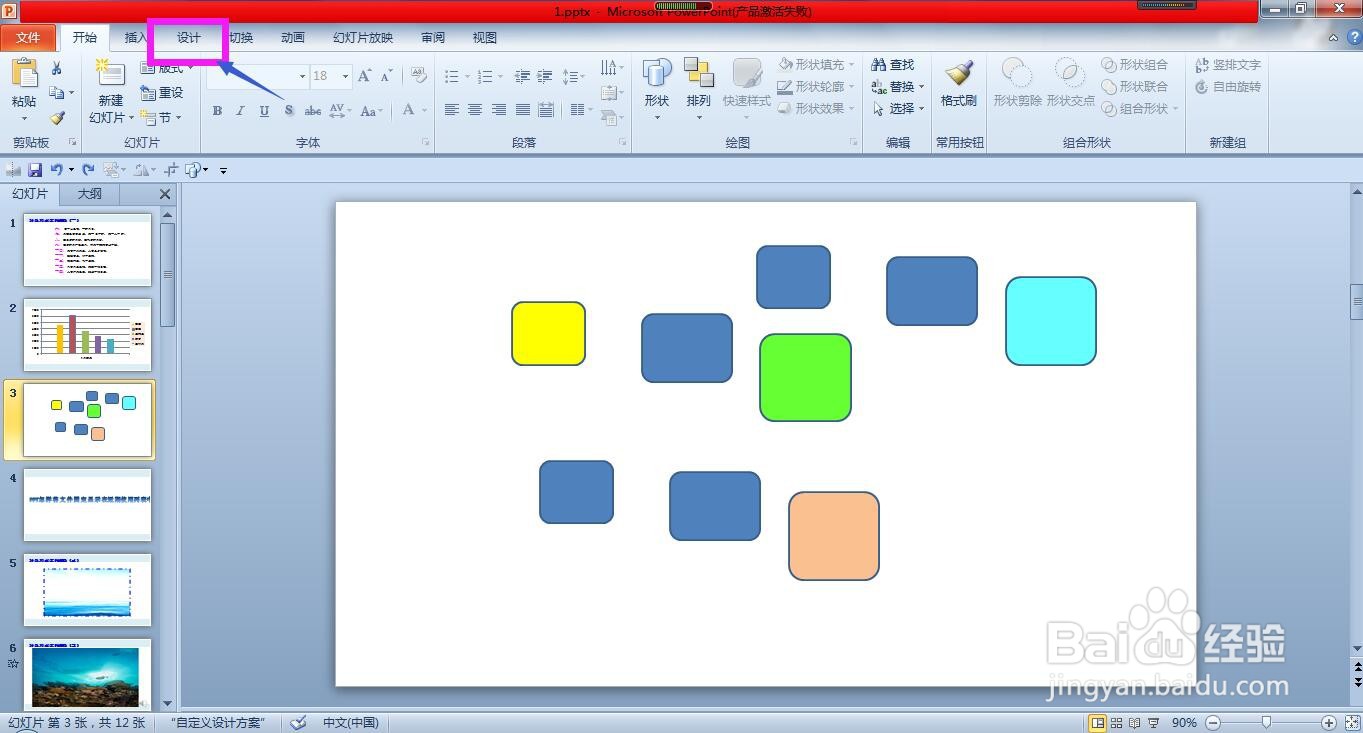Align text left

452,110
